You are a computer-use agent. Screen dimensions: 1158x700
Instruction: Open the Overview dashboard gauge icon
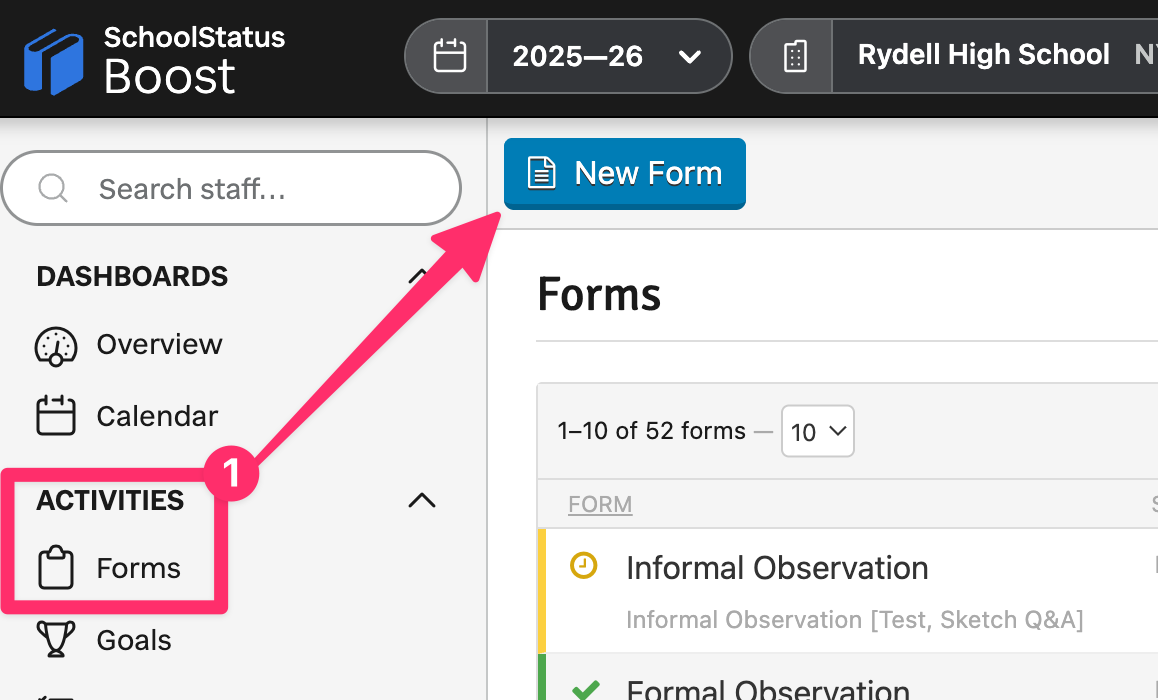click(x=55, y=346)
